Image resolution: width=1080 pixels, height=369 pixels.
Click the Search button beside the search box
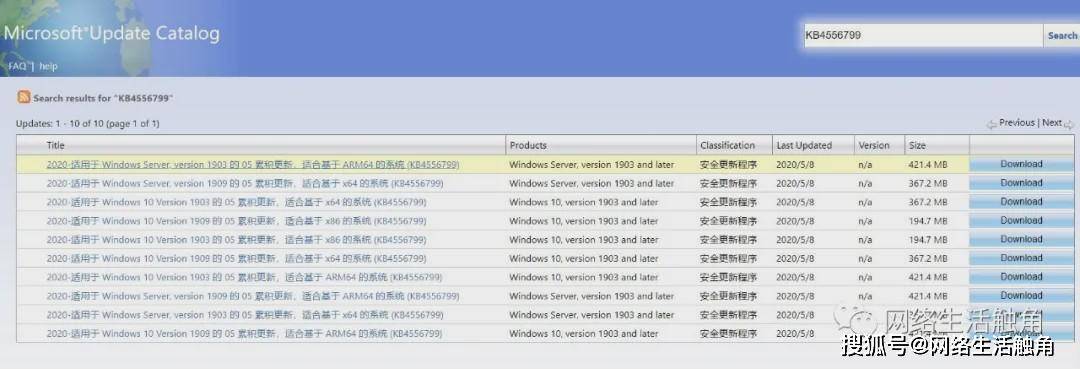pos(1062,35)
